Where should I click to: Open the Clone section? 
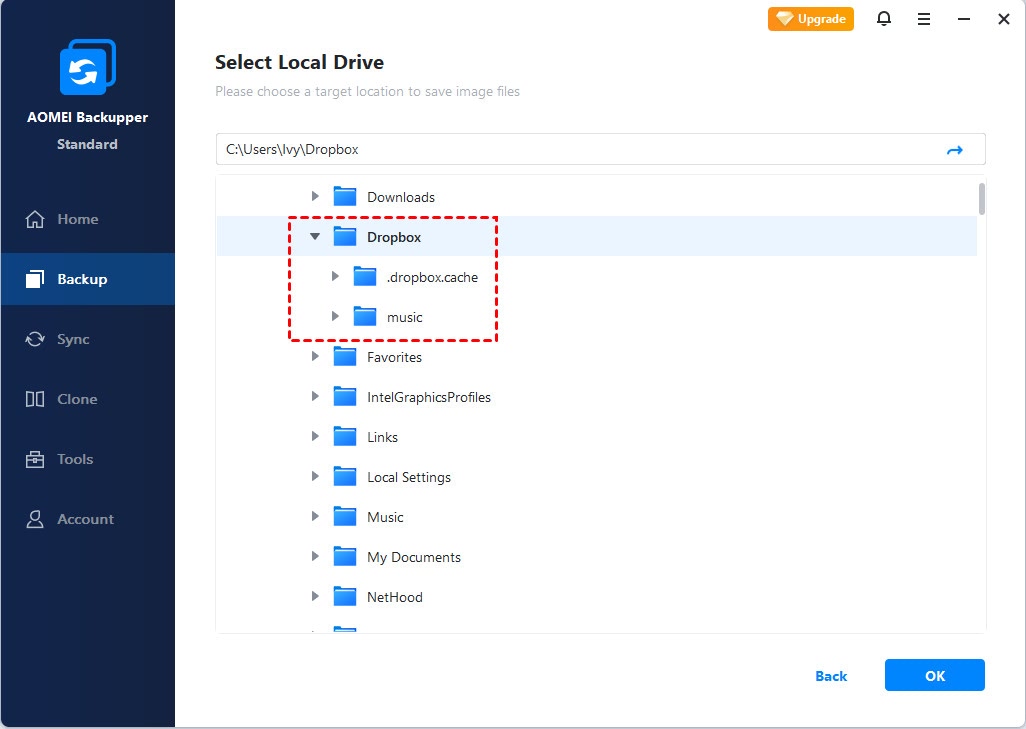88,399
